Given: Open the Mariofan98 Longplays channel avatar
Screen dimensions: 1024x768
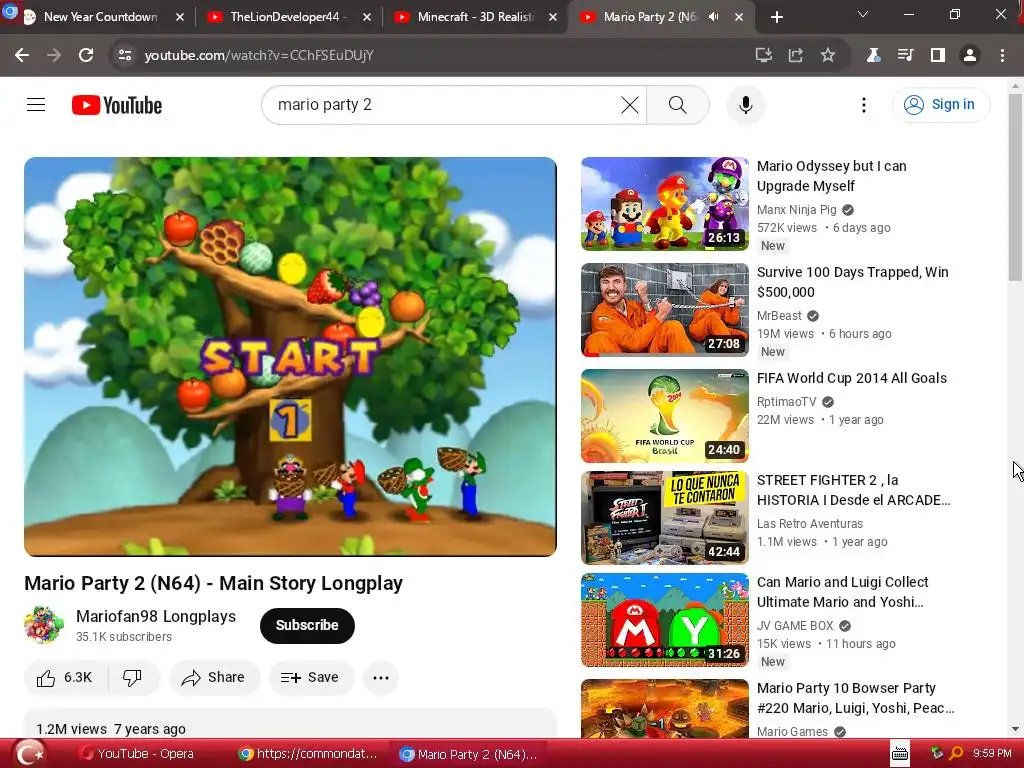Looking at the screenshot, I should [x=44, y=625].
